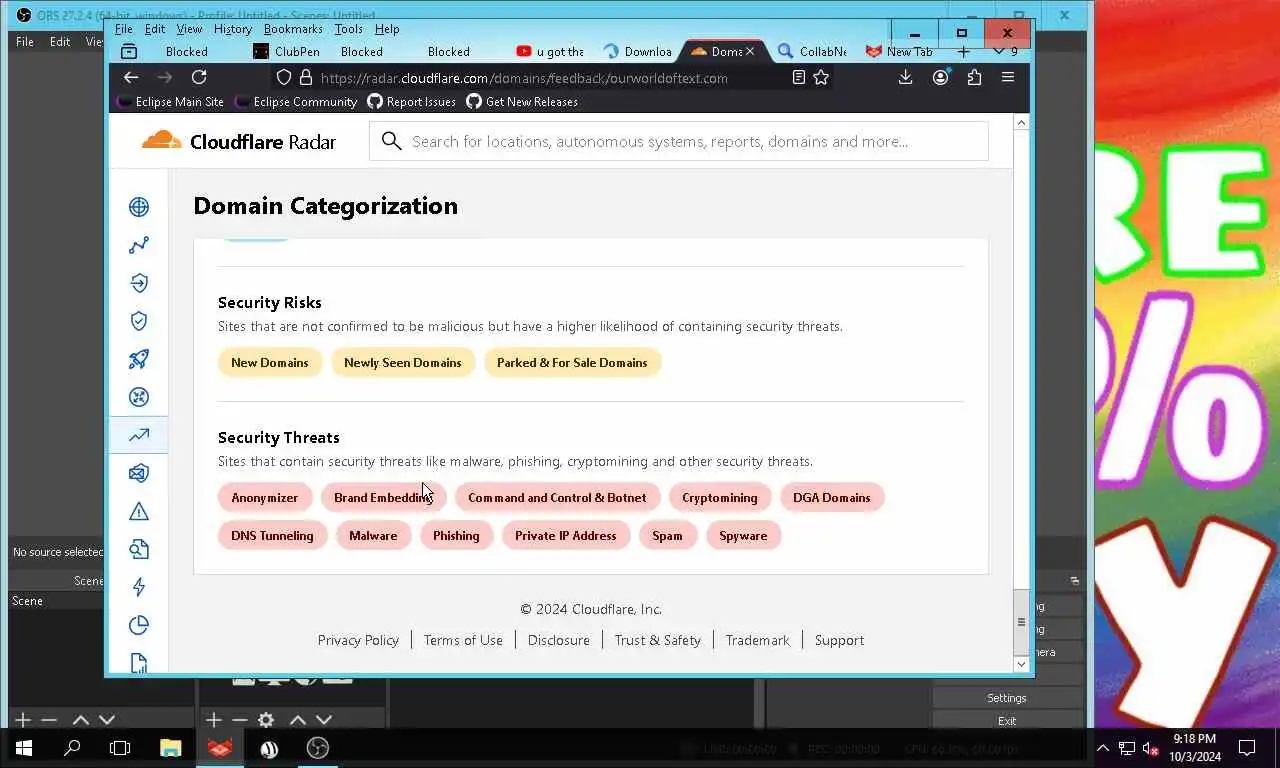1280x768 pixels.
Task: Select the DNS Tunneling tag
Action: (272, 535)
